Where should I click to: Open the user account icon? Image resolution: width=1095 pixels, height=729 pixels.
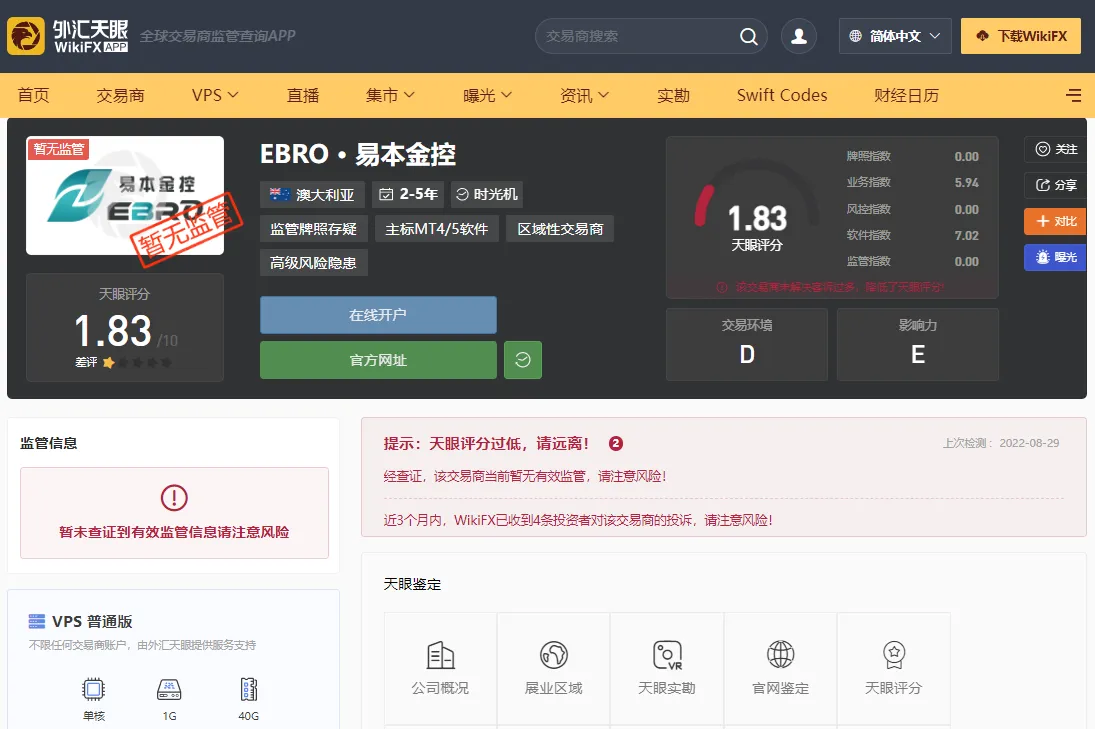[799, 36]
